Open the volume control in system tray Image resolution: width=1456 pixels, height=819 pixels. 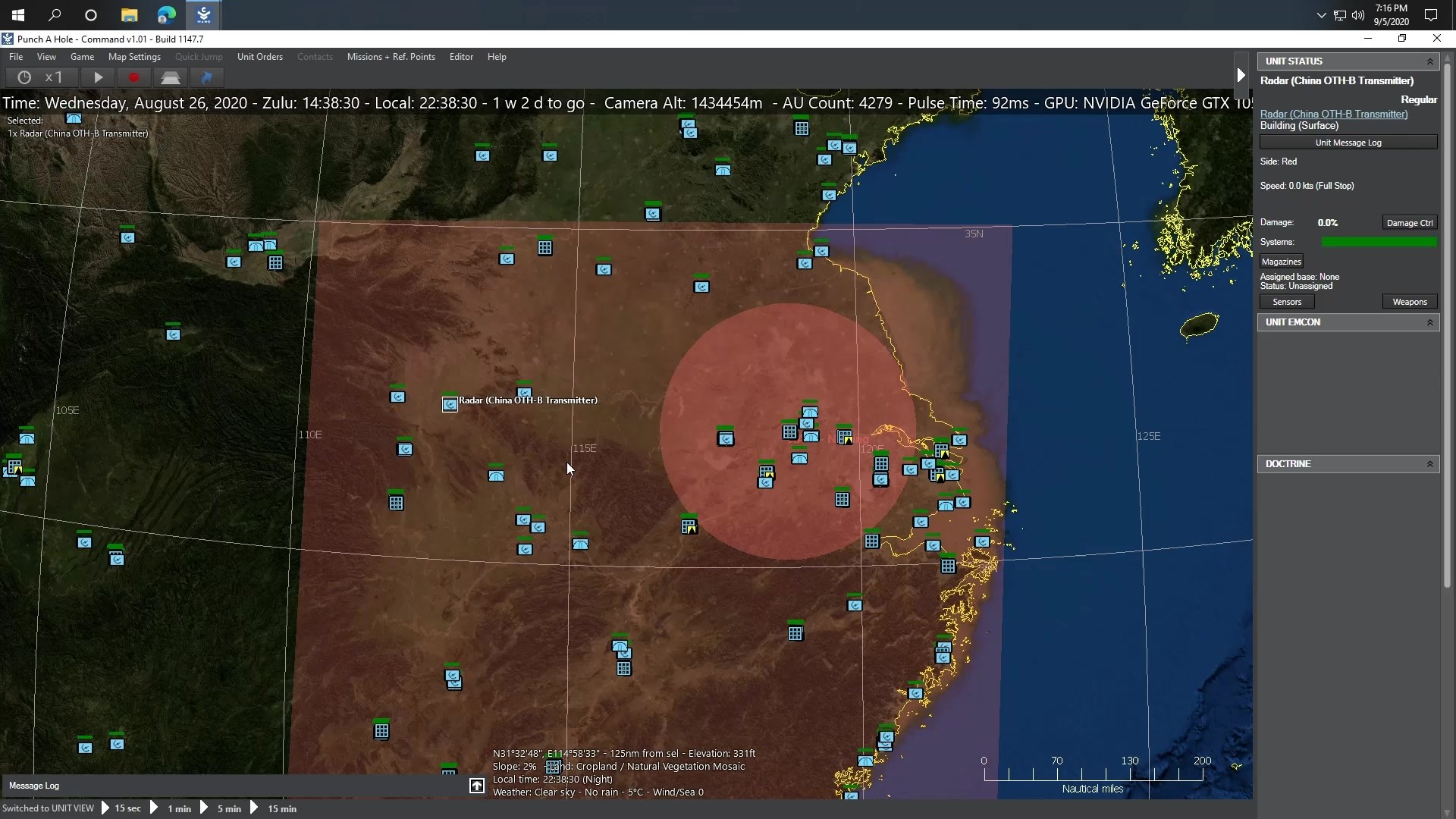click(x=1358, y=15)
